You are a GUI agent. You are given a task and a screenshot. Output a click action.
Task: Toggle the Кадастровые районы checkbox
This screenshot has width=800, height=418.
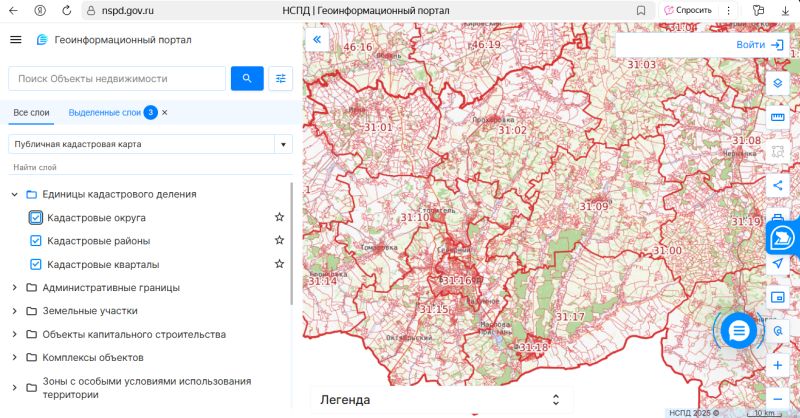36,241
